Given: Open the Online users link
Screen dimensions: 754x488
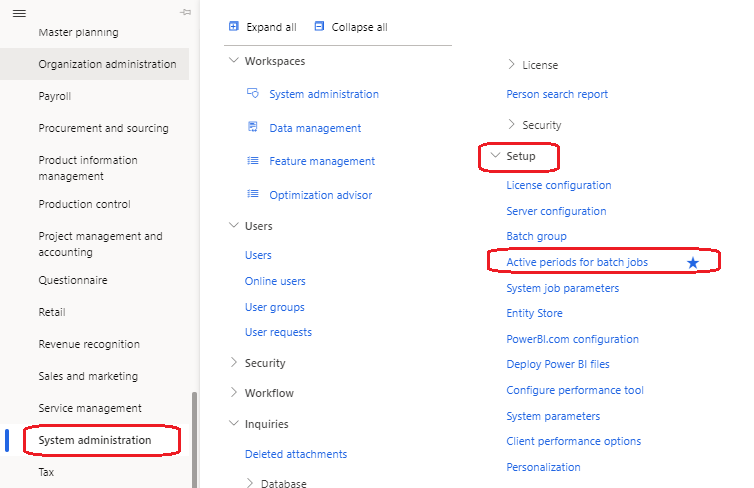Looking at the screenshot, I should (275, 281).
